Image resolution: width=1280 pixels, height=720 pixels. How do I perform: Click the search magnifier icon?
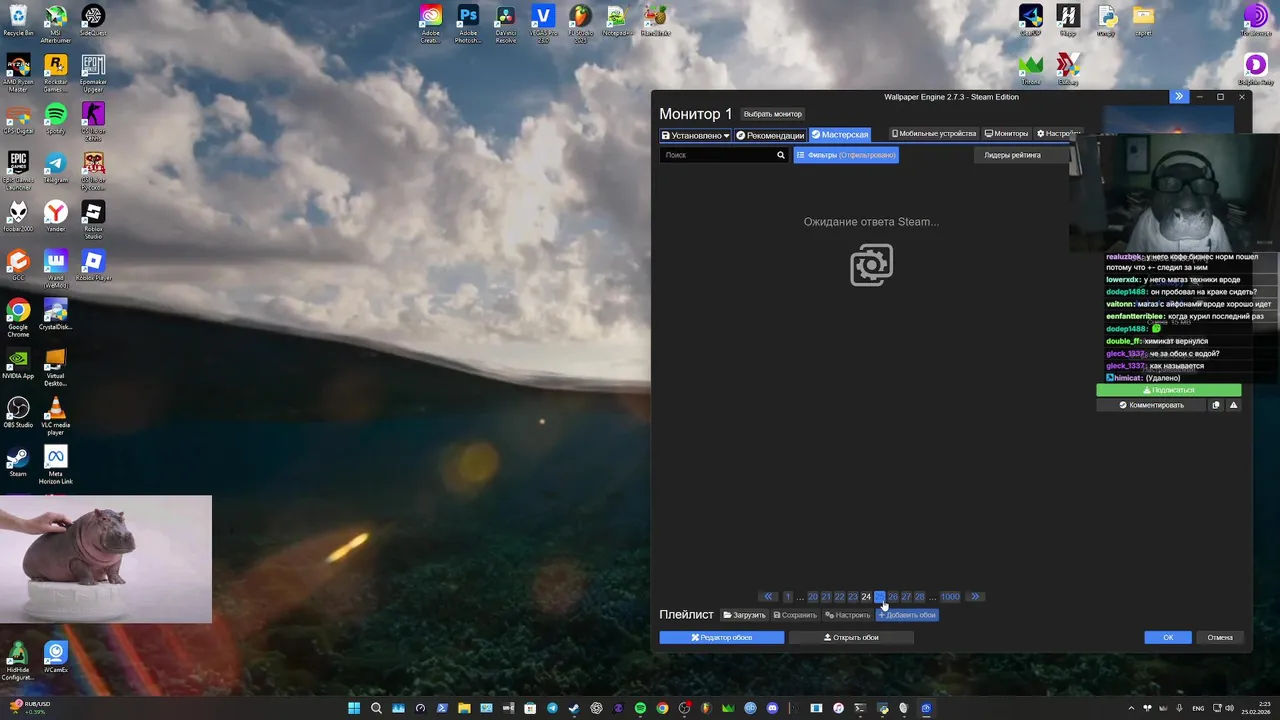781,155
